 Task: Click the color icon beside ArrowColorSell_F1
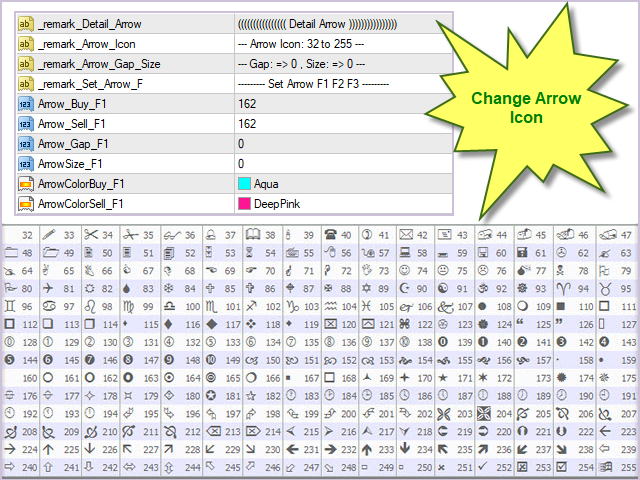pos(26,203)
